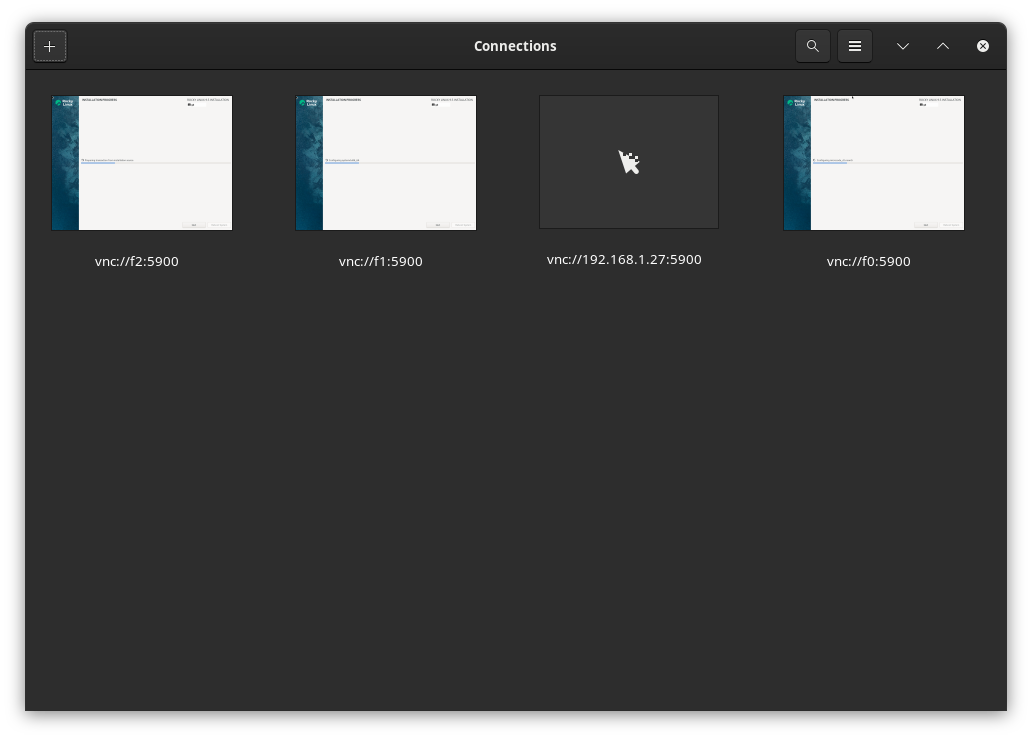Viewport: 1032px width, 739px height.
Task: Maximize window using the up chevron
Action: [x=943, y=46]
